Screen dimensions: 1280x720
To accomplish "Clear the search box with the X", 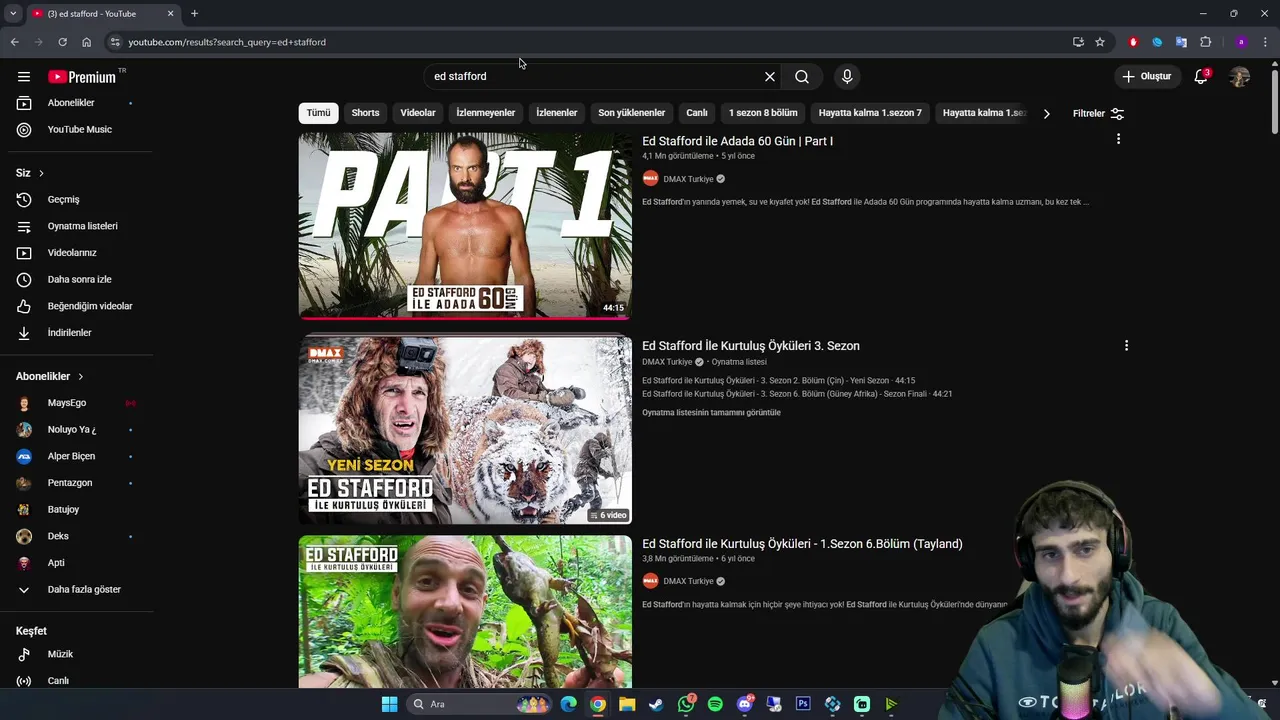I will click(770, 77).
